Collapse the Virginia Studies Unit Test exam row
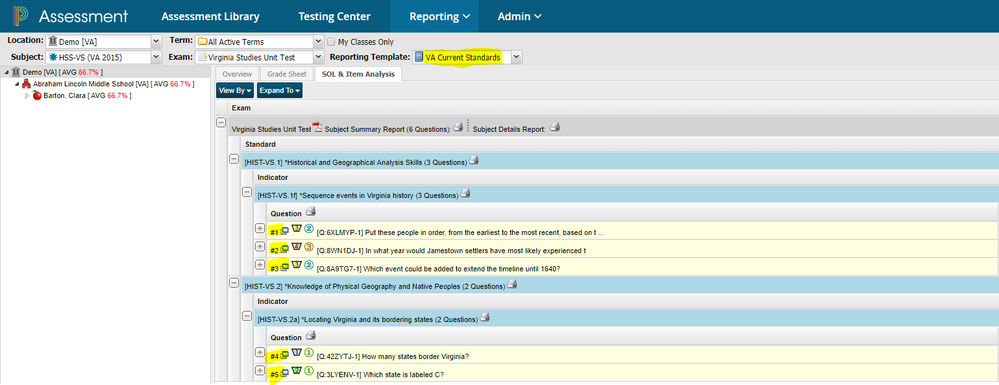 click(221, 123)
